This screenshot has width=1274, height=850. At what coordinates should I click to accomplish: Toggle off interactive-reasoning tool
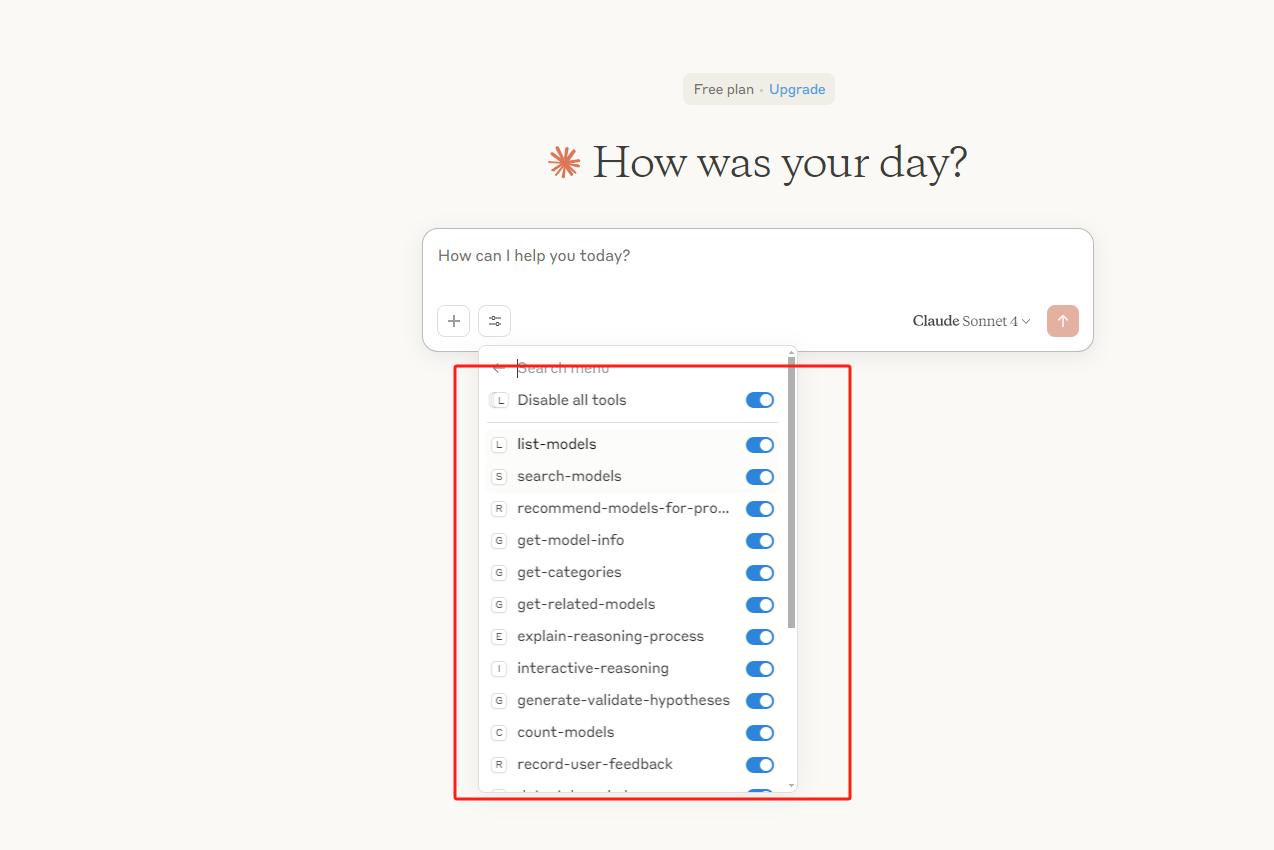click(760, 669)
